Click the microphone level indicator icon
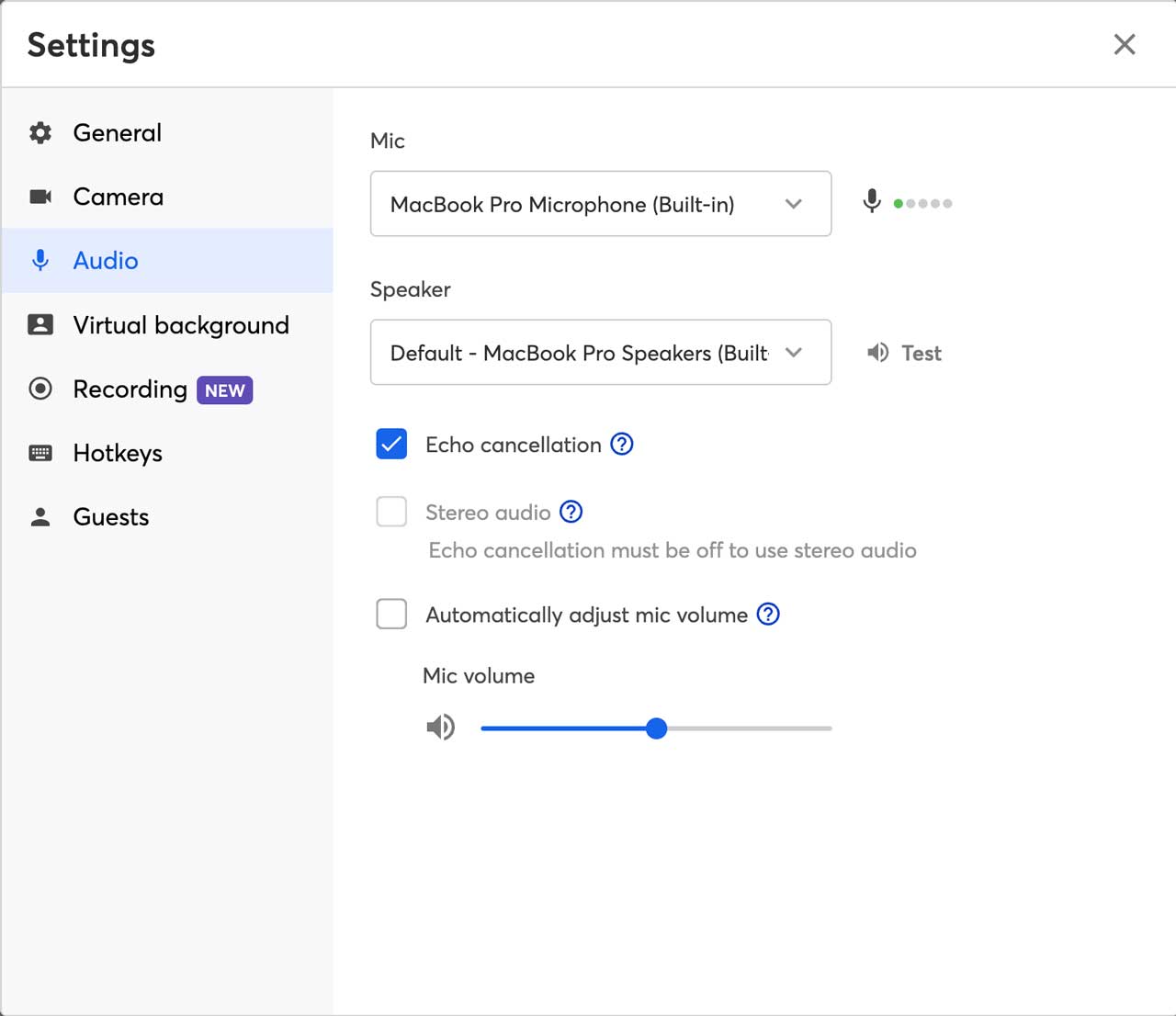1176x1016 pixels. click(x=872, y=201)
